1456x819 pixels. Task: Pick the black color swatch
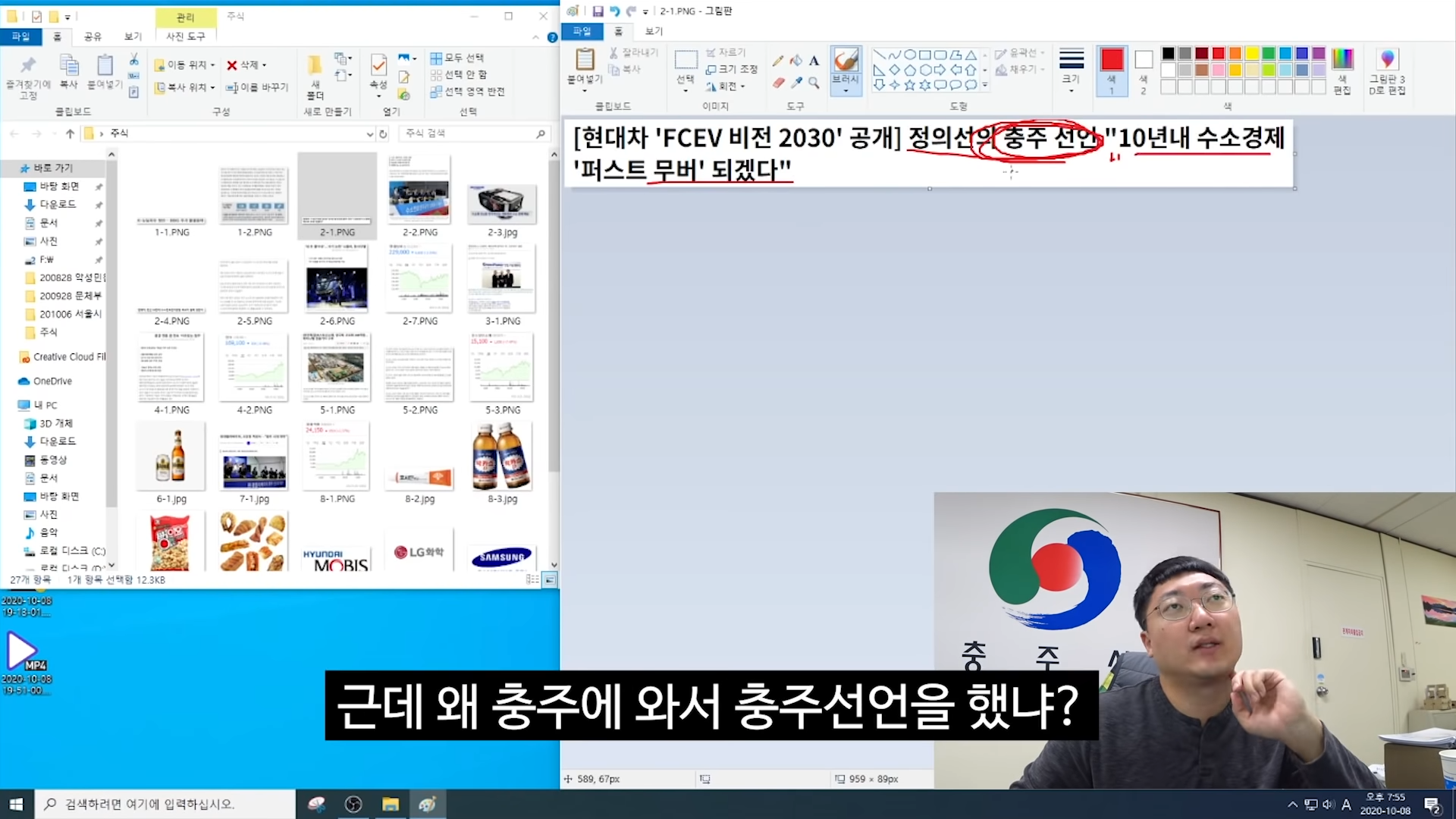click(x=1168, y=53)
